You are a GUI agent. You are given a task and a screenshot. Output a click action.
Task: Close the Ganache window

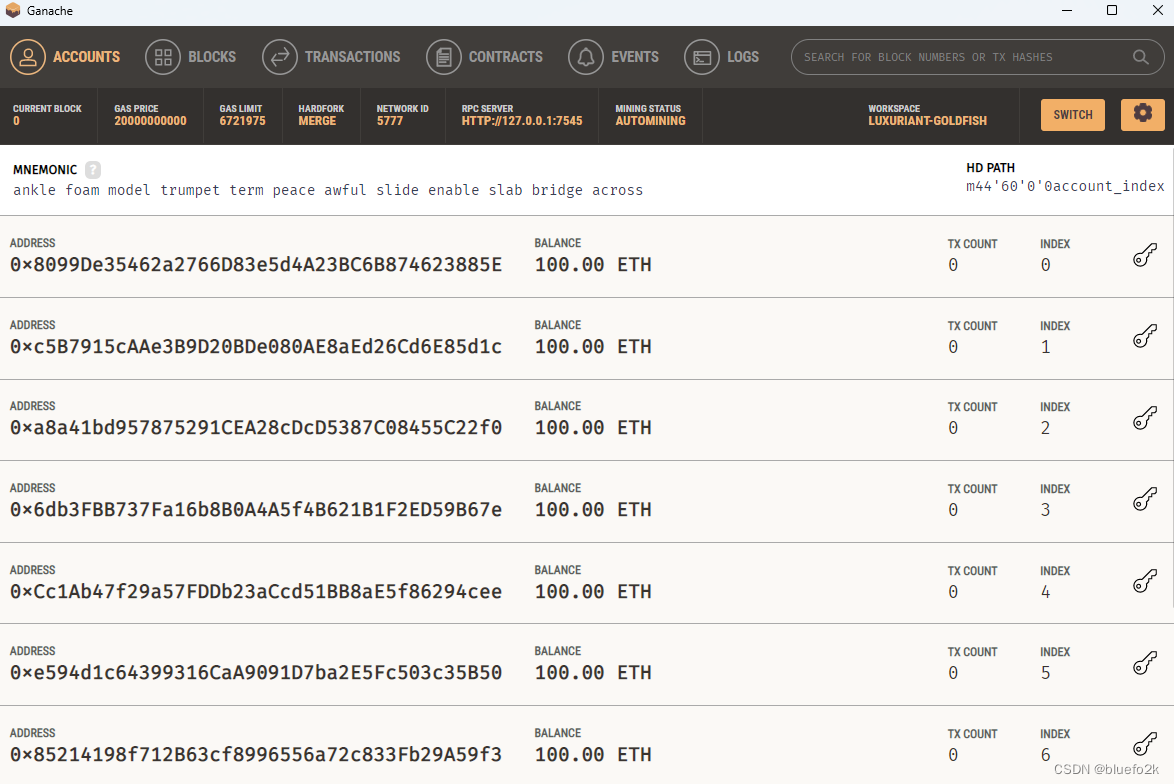[x=1157, y=10]
